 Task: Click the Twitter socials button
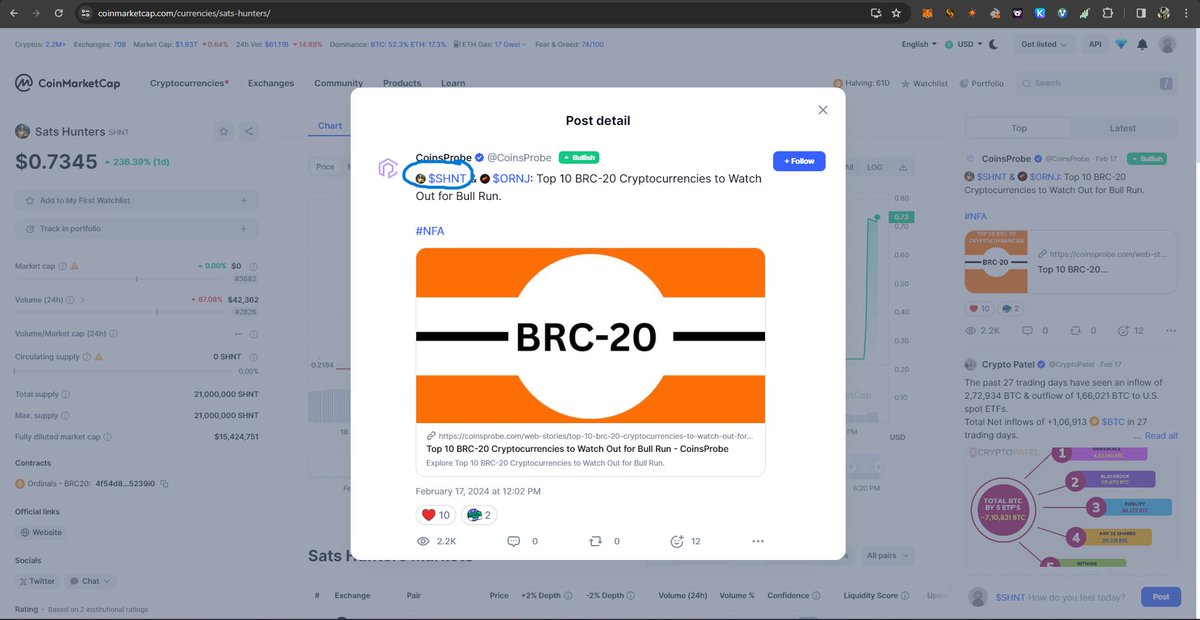(x=37, y=580)
